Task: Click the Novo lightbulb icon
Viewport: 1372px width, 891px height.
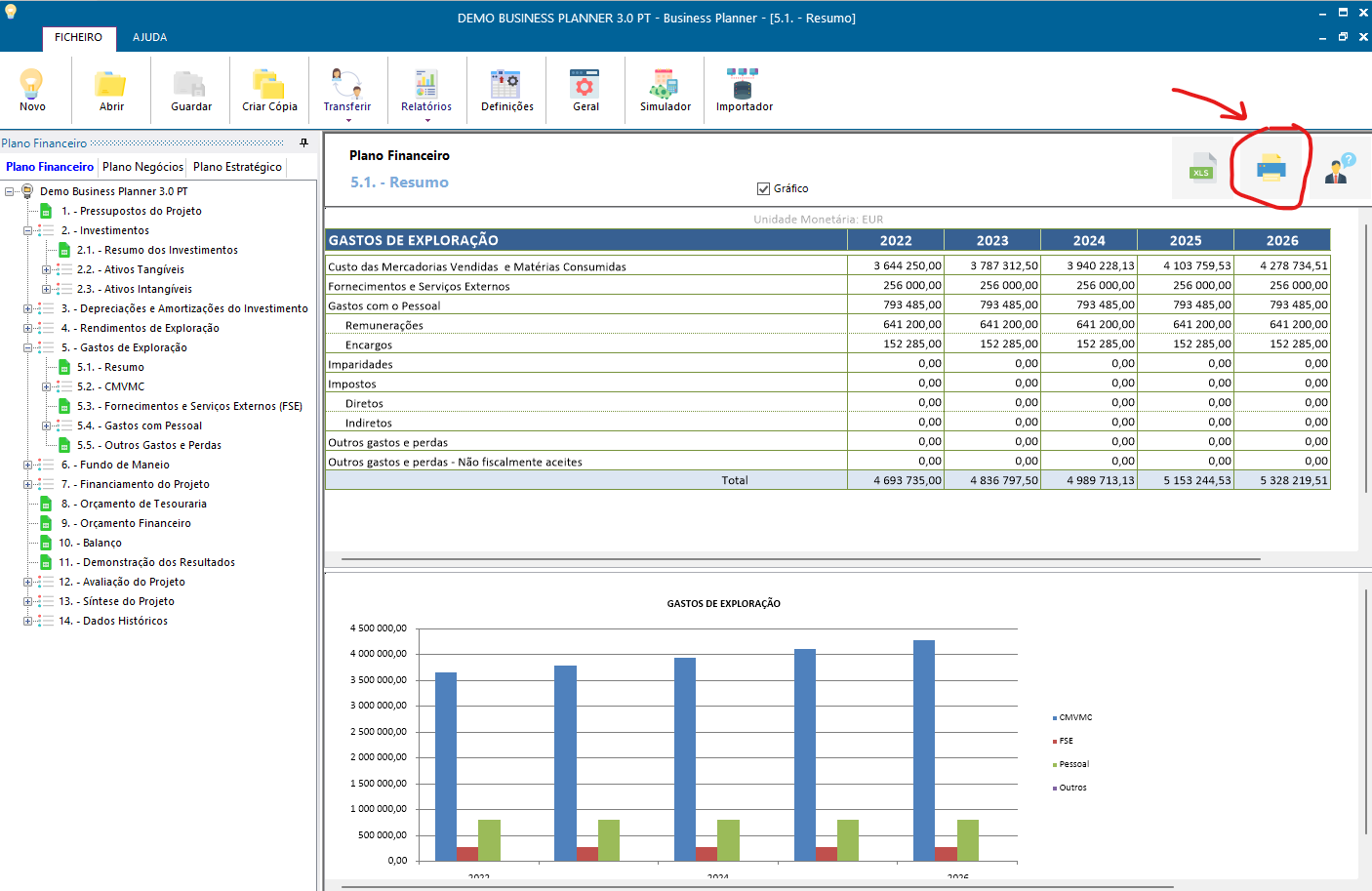Action: [32, 85]
